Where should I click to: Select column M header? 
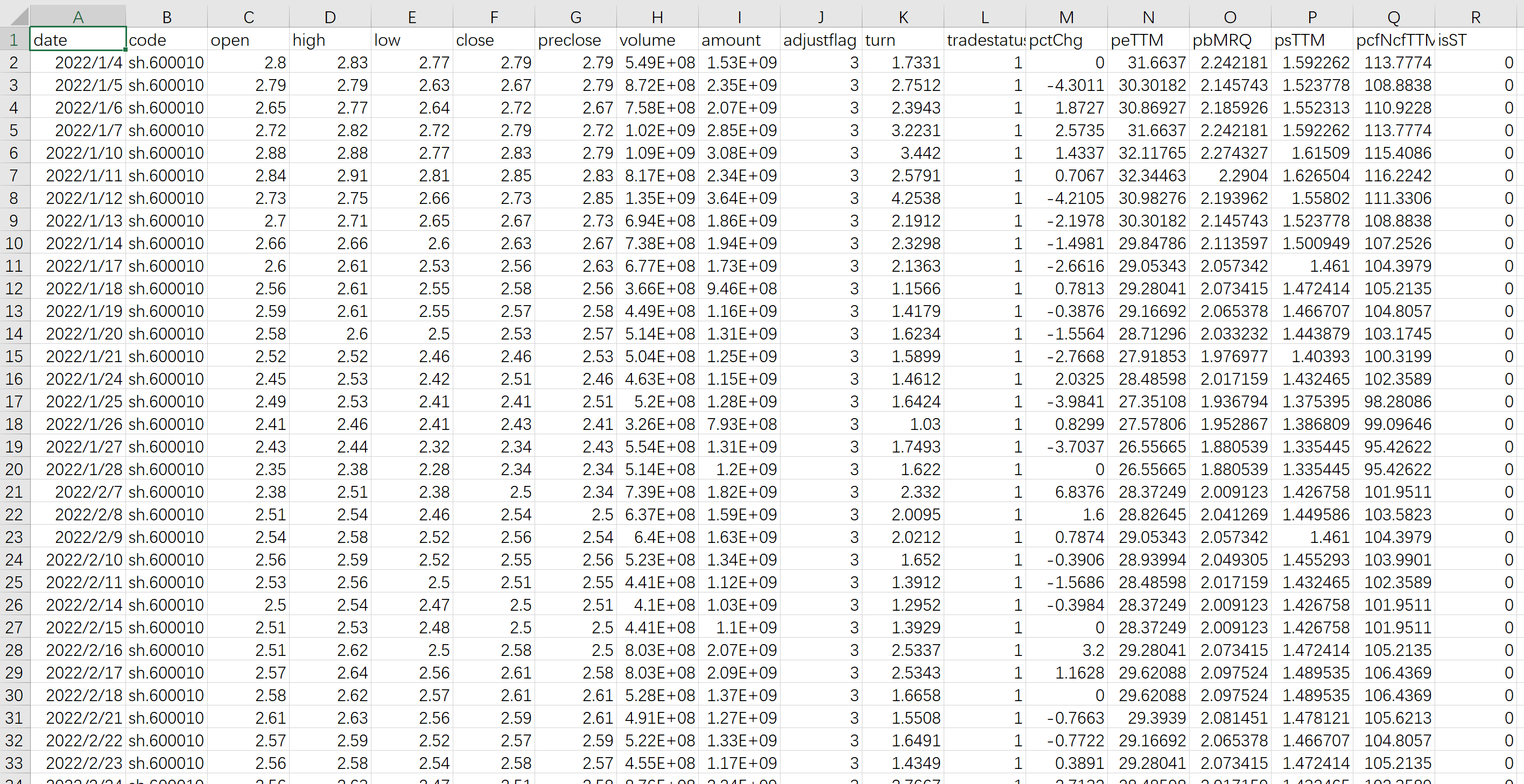click(1066, 17)
